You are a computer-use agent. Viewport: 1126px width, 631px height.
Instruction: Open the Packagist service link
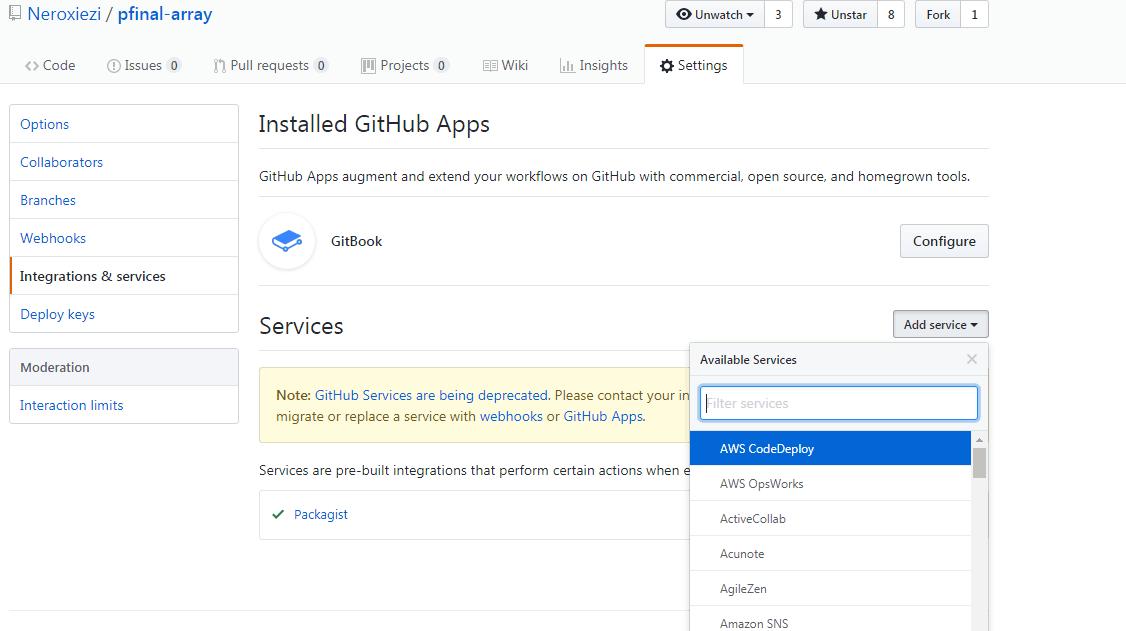[321, 514]
